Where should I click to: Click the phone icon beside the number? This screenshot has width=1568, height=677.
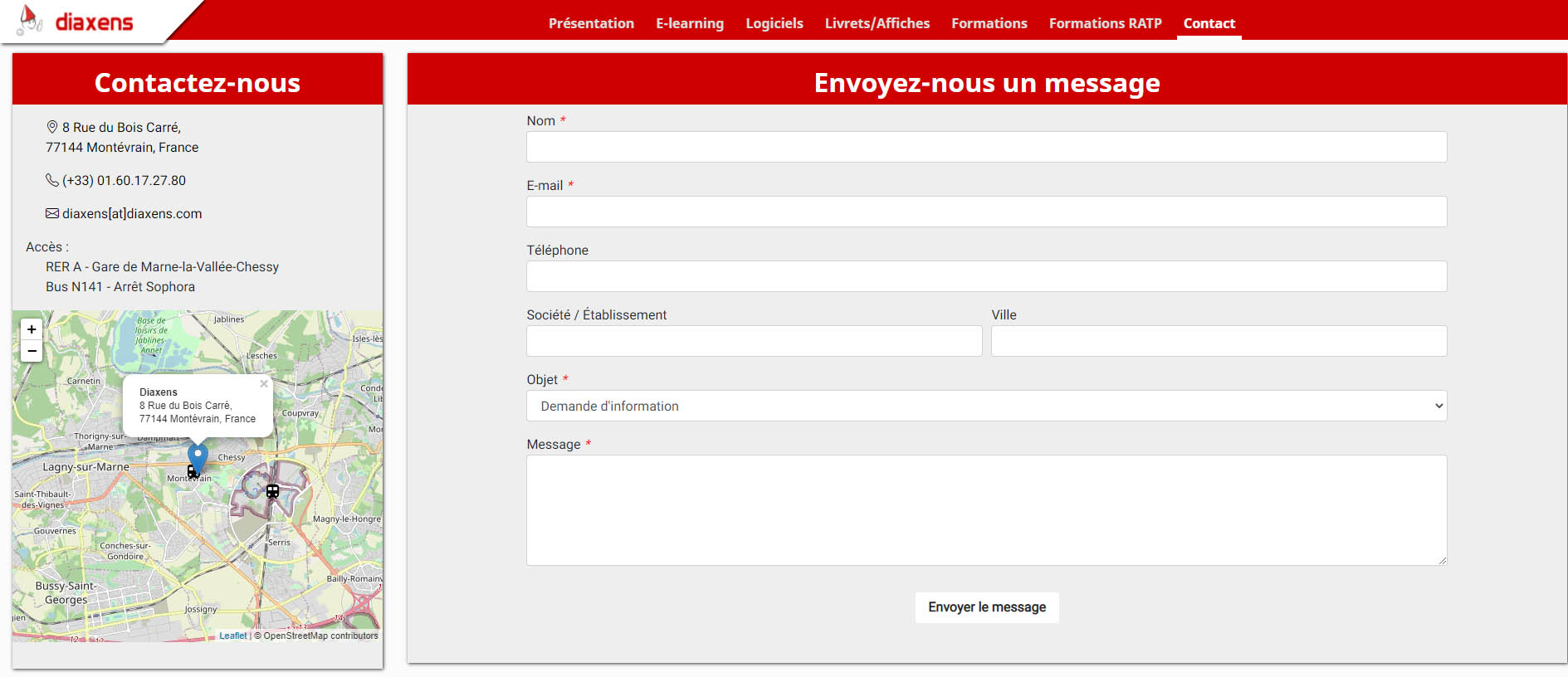click(x=51, y=180)
